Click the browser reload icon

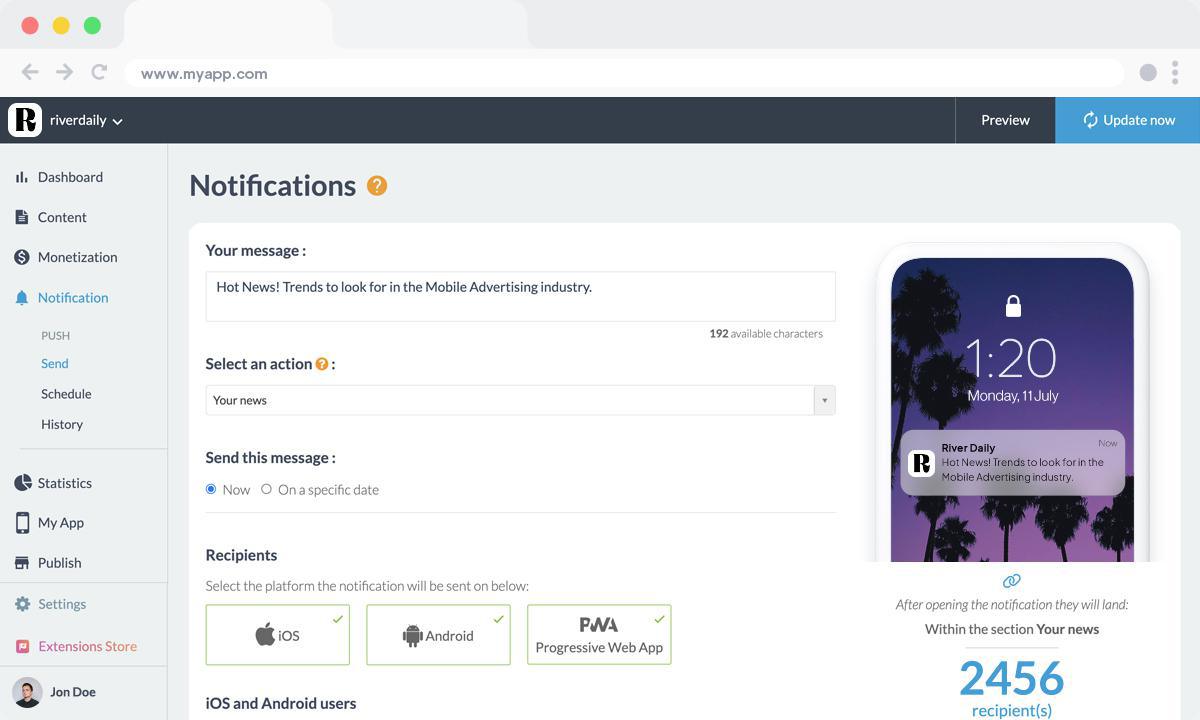pos(99,72)
